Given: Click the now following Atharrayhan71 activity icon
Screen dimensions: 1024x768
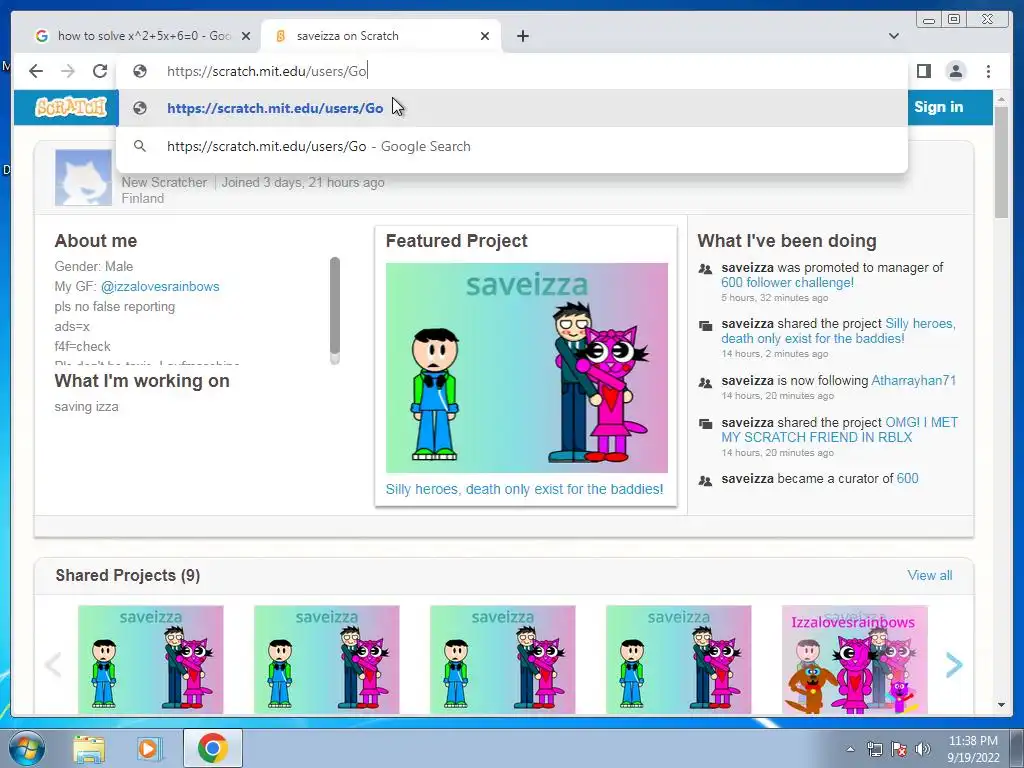Looking at the screenshot, I should 705,382.
